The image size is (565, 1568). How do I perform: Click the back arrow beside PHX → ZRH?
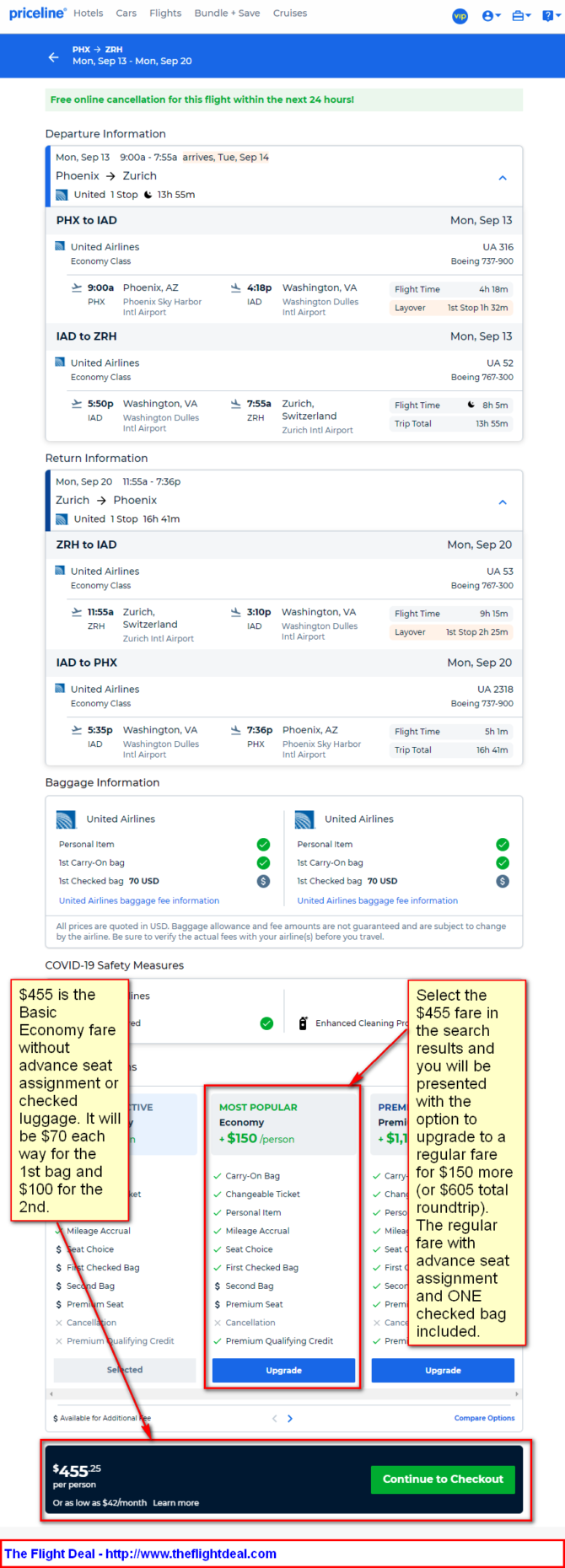(53, 56)
